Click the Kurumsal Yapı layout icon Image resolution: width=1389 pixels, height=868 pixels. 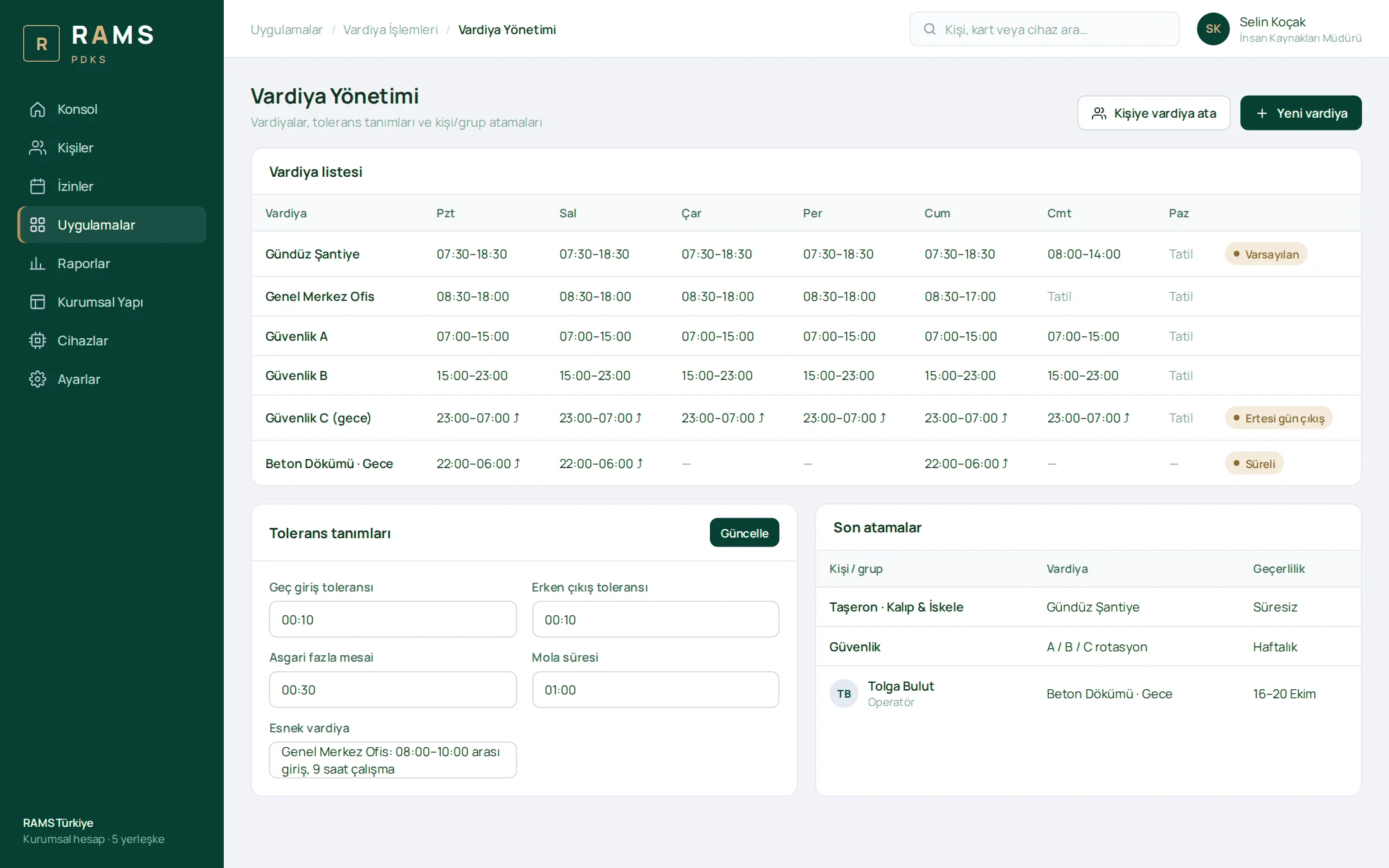[37, 302]
